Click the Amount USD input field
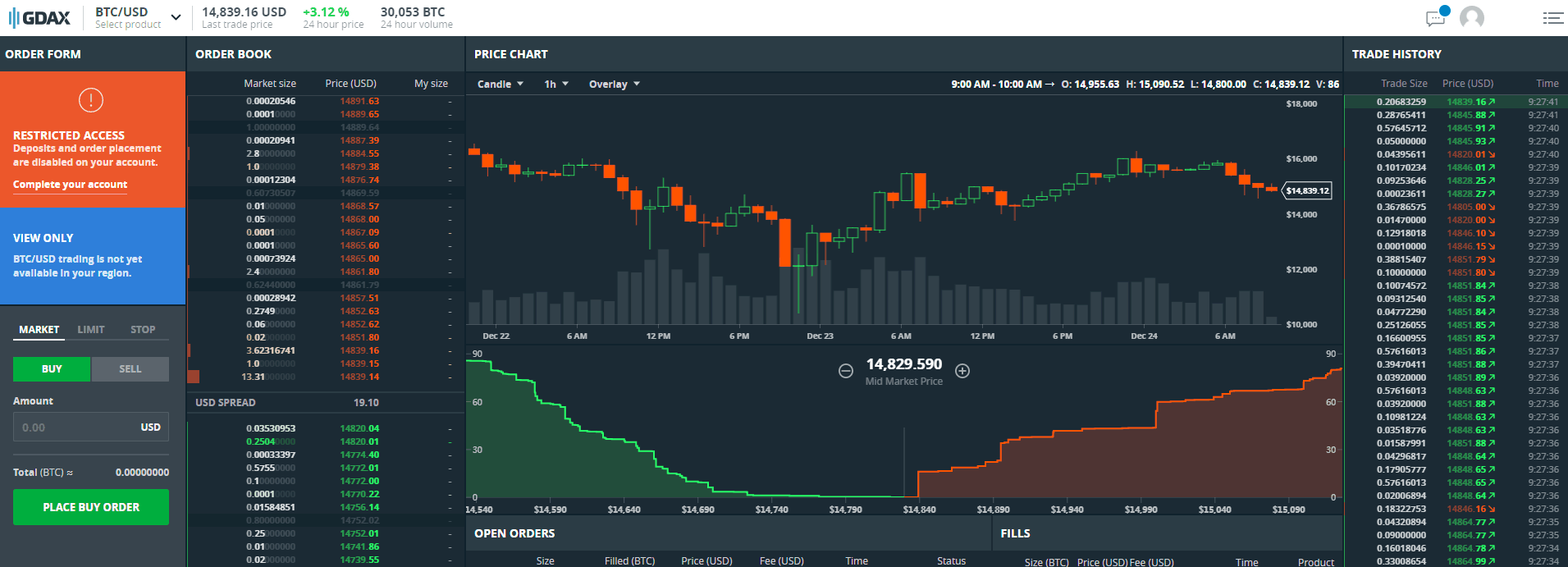The image size is (1568, 567). pos(78,428)
